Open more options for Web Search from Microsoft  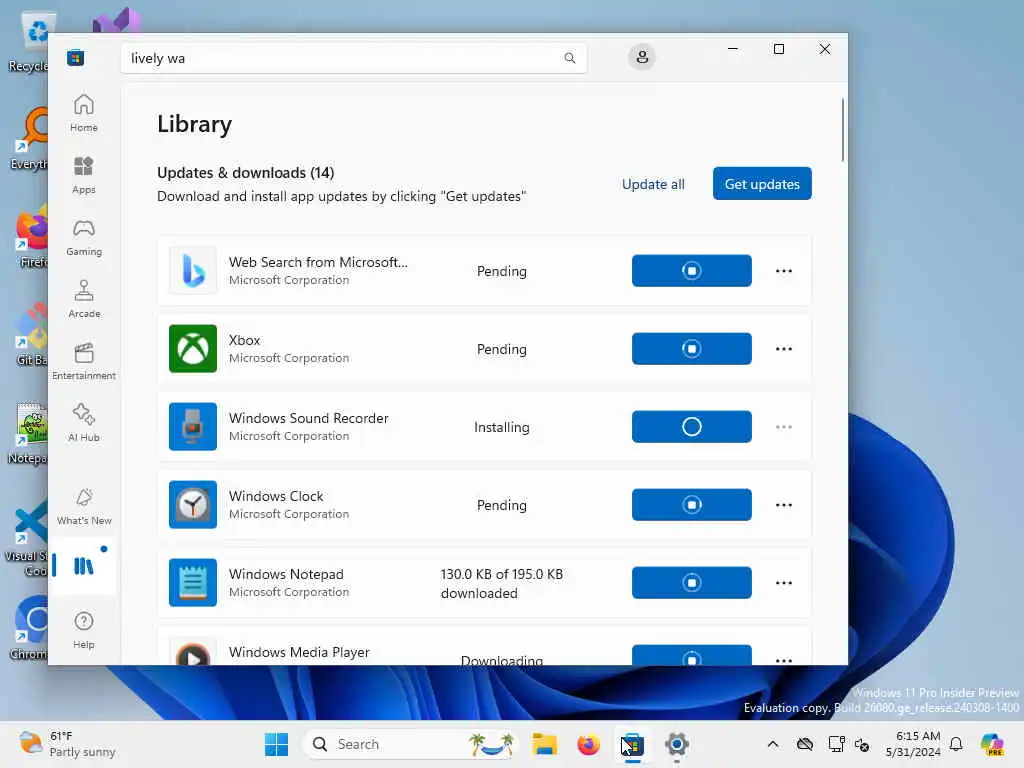(x=784, y=270)
